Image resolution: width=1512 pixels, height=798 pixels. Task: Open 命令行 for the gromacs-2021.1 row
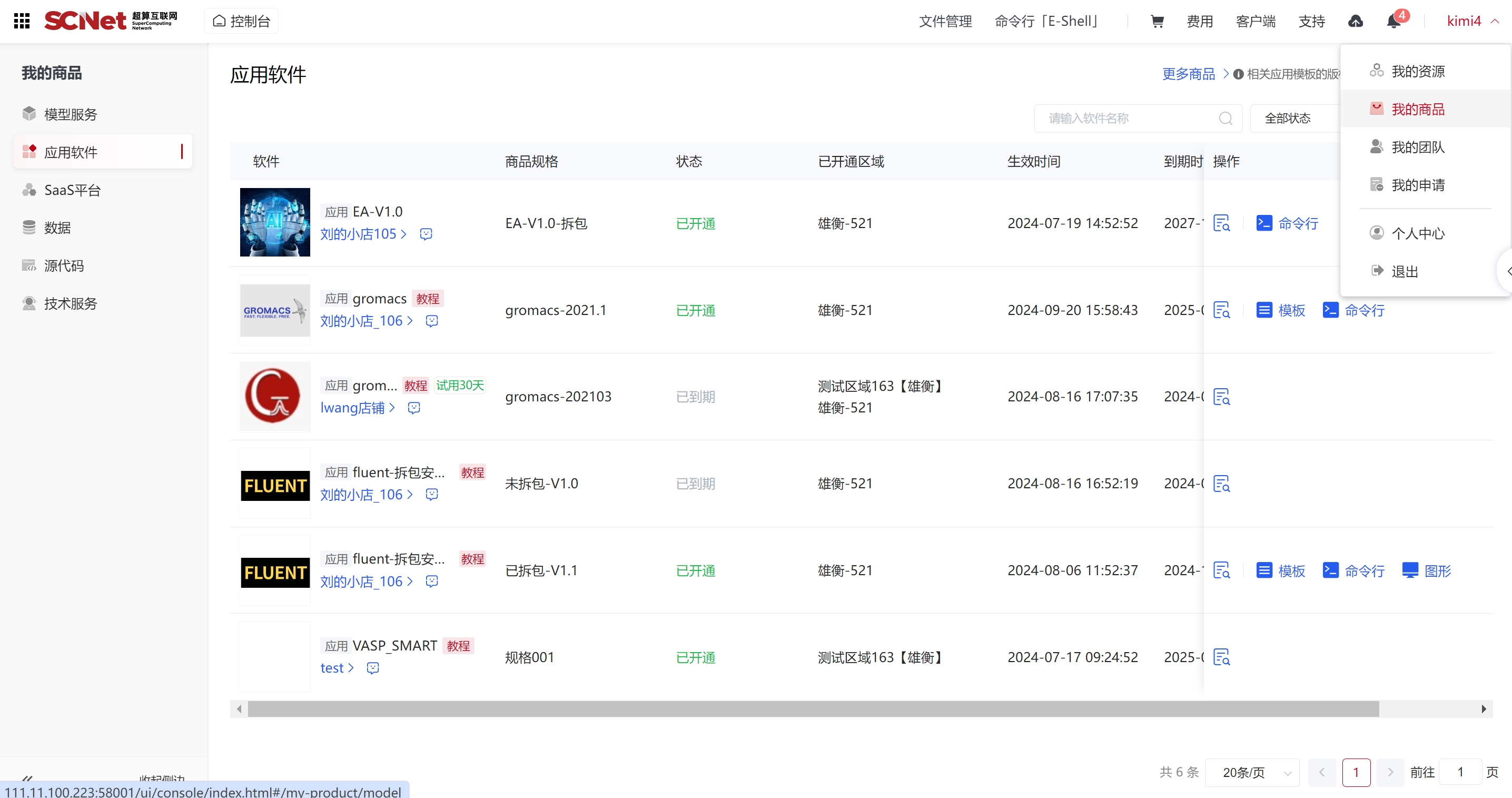point(1353,310)
